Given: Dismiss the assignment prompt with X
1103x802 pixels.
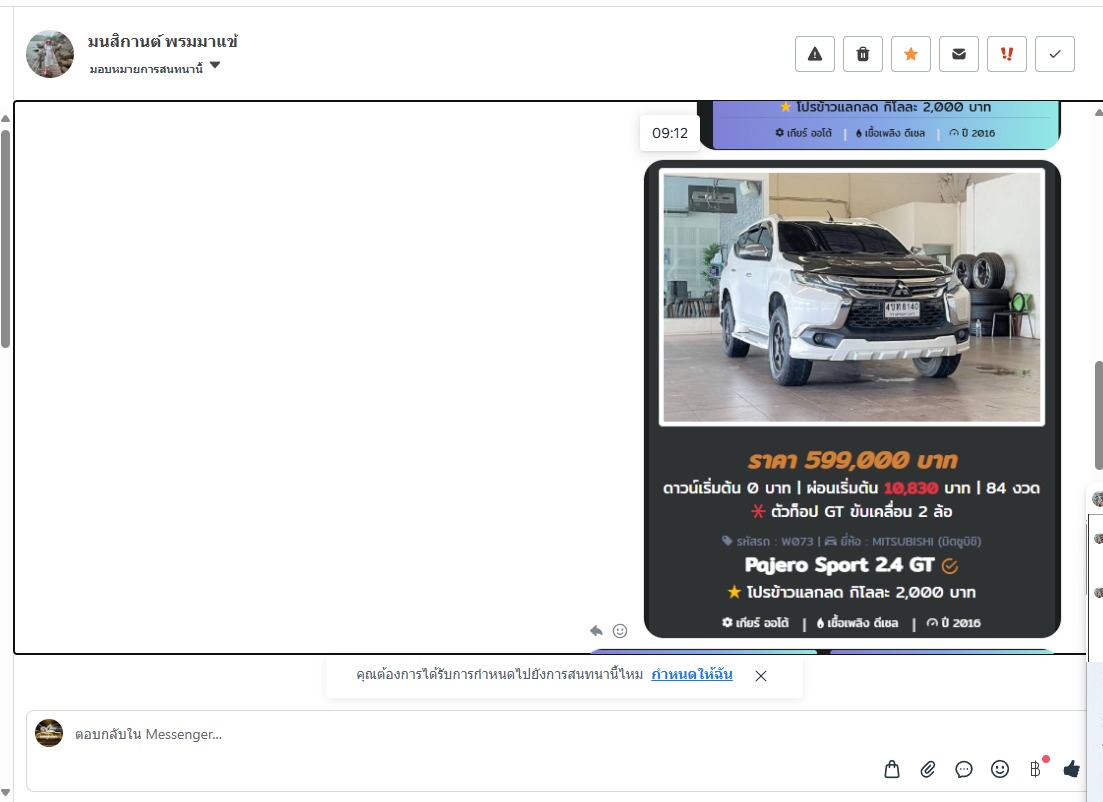Looking at the screenshot, I should coord(760,675).
